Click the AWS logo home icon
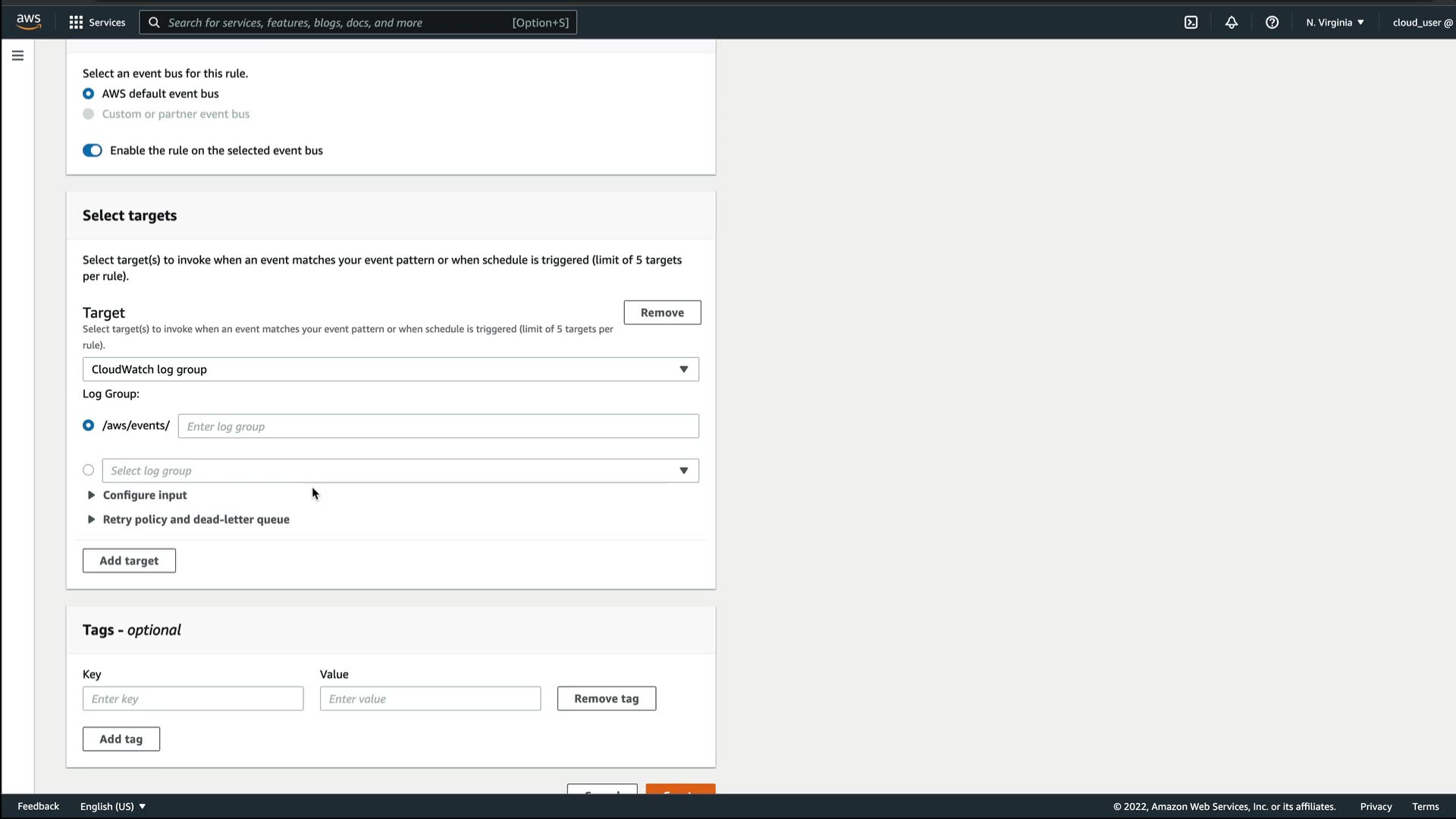The height and width of the screenshot is (819, 1456). tap(29, 22)
